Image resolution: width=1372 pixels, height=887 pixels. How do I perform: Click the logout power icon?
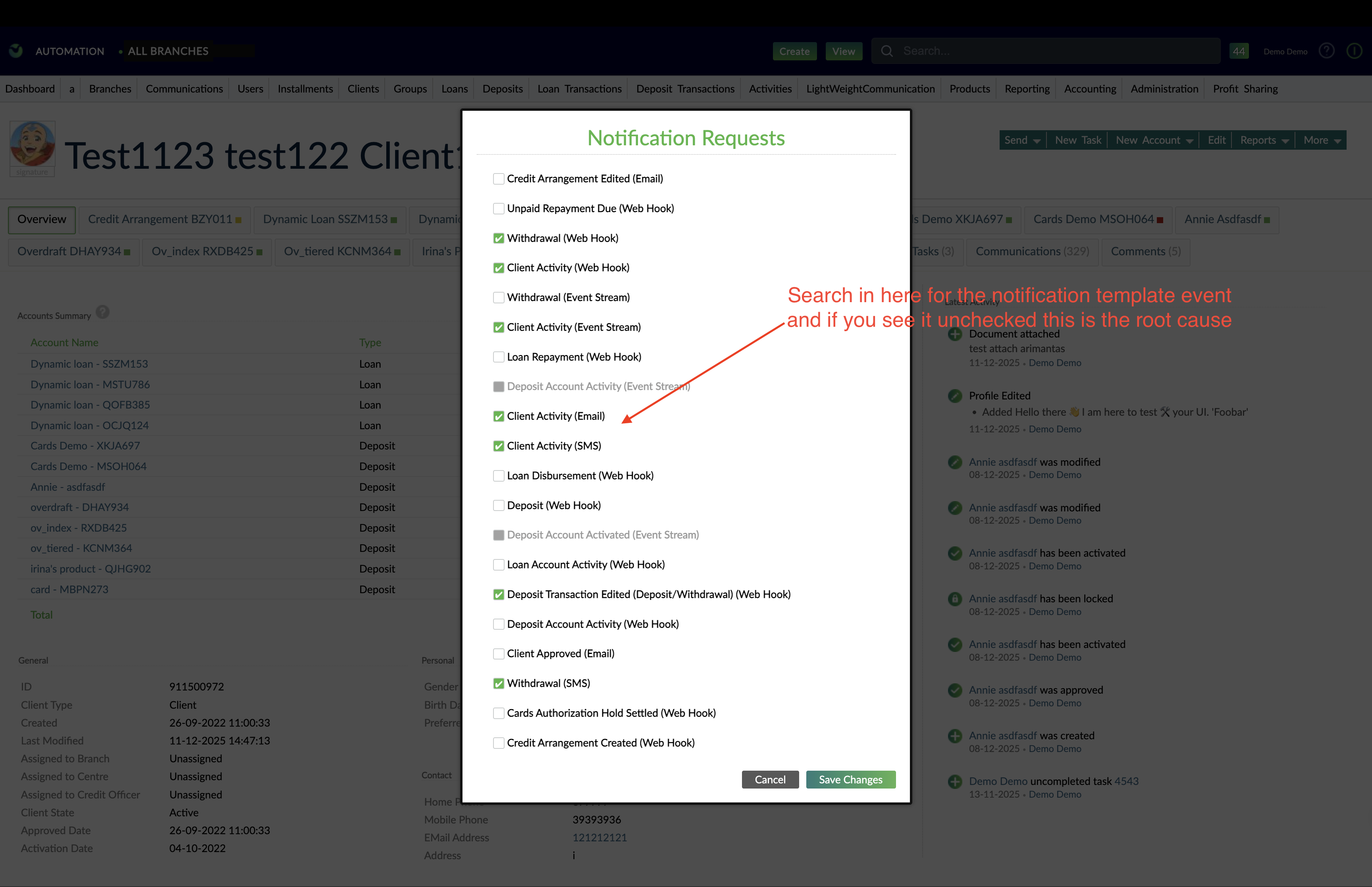(x=1354, y=51)
